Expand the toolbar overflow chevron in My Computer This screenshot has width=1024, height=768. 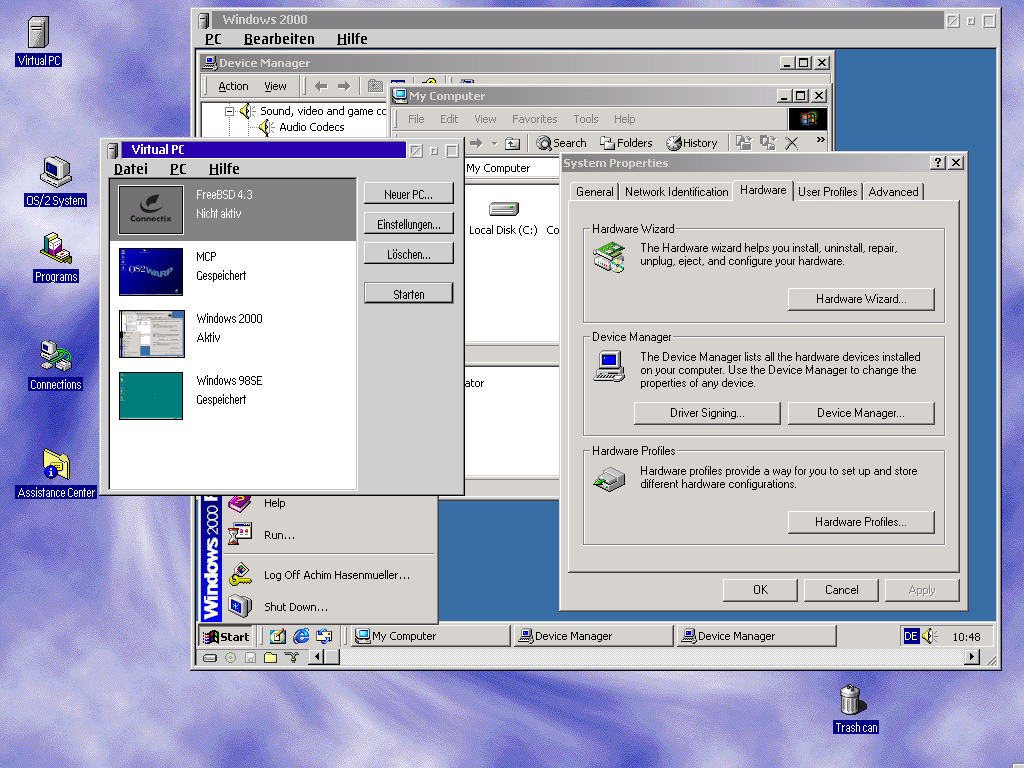coord(821,141)
